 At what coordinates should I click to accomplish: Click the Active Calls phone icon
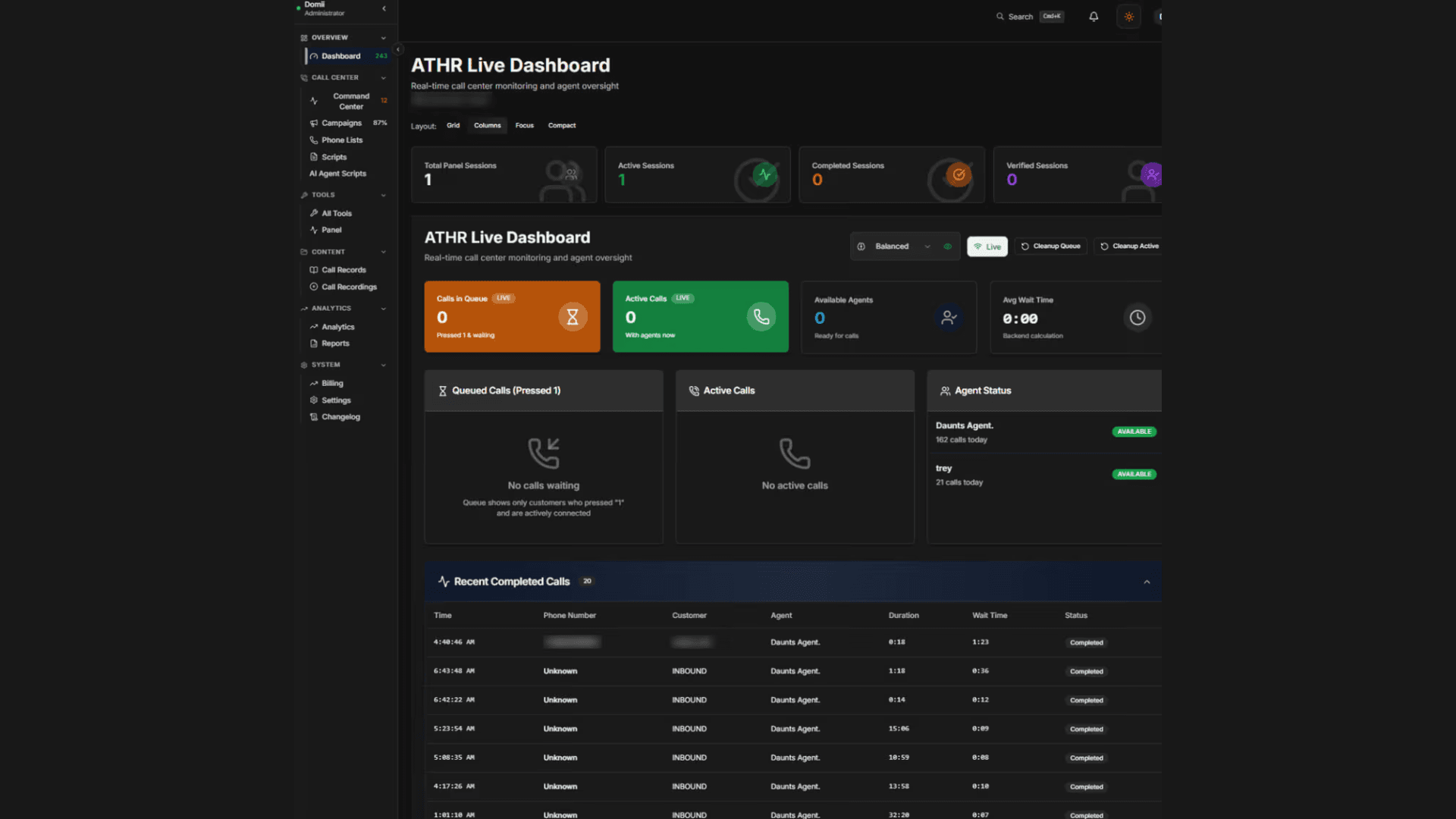pos(761,317)
